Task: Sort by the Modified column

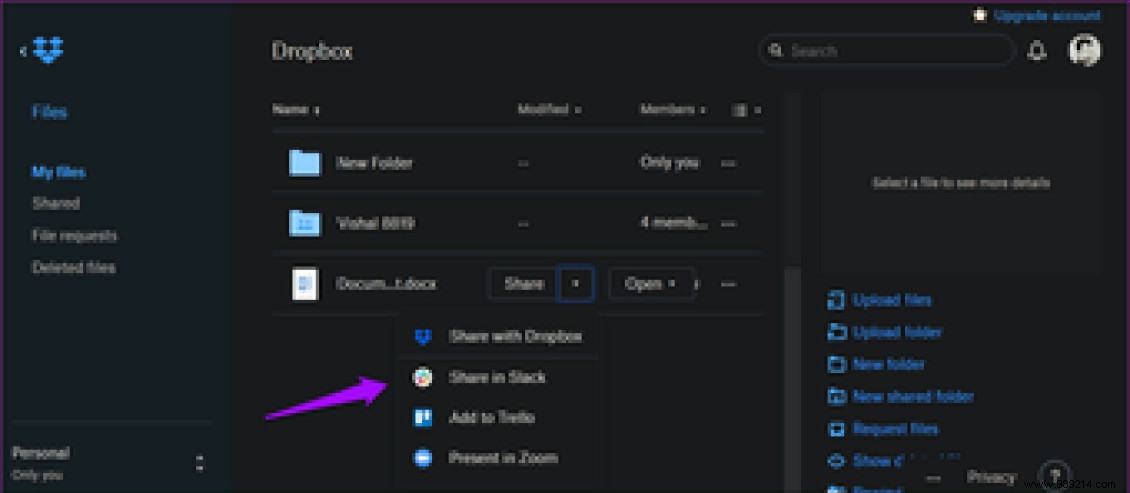Action: [x=549, y=110]
